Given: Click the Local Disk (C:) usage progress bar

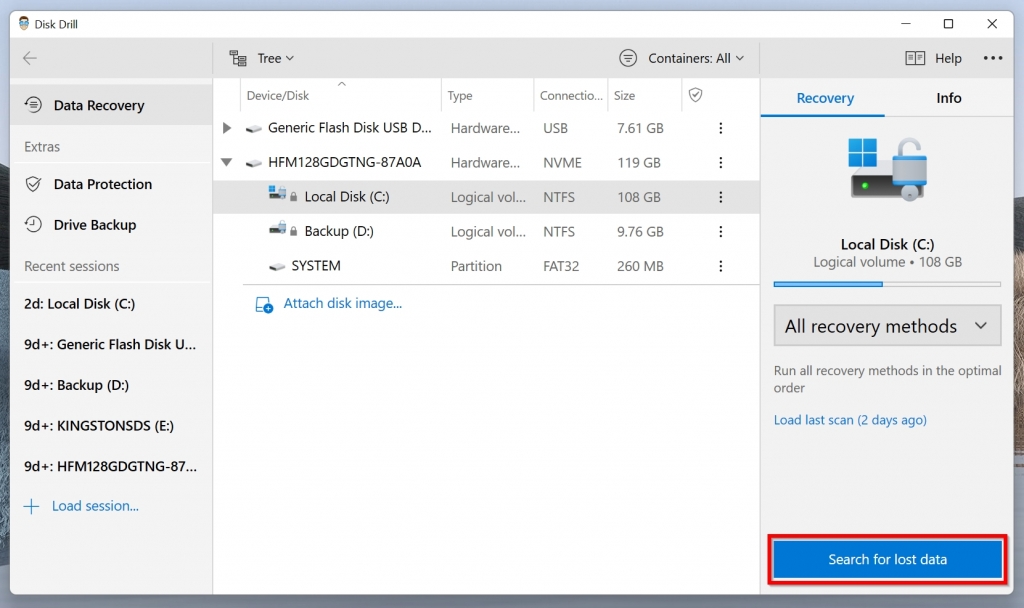Looking at the screenshot, I should click(x=887, y=284).
